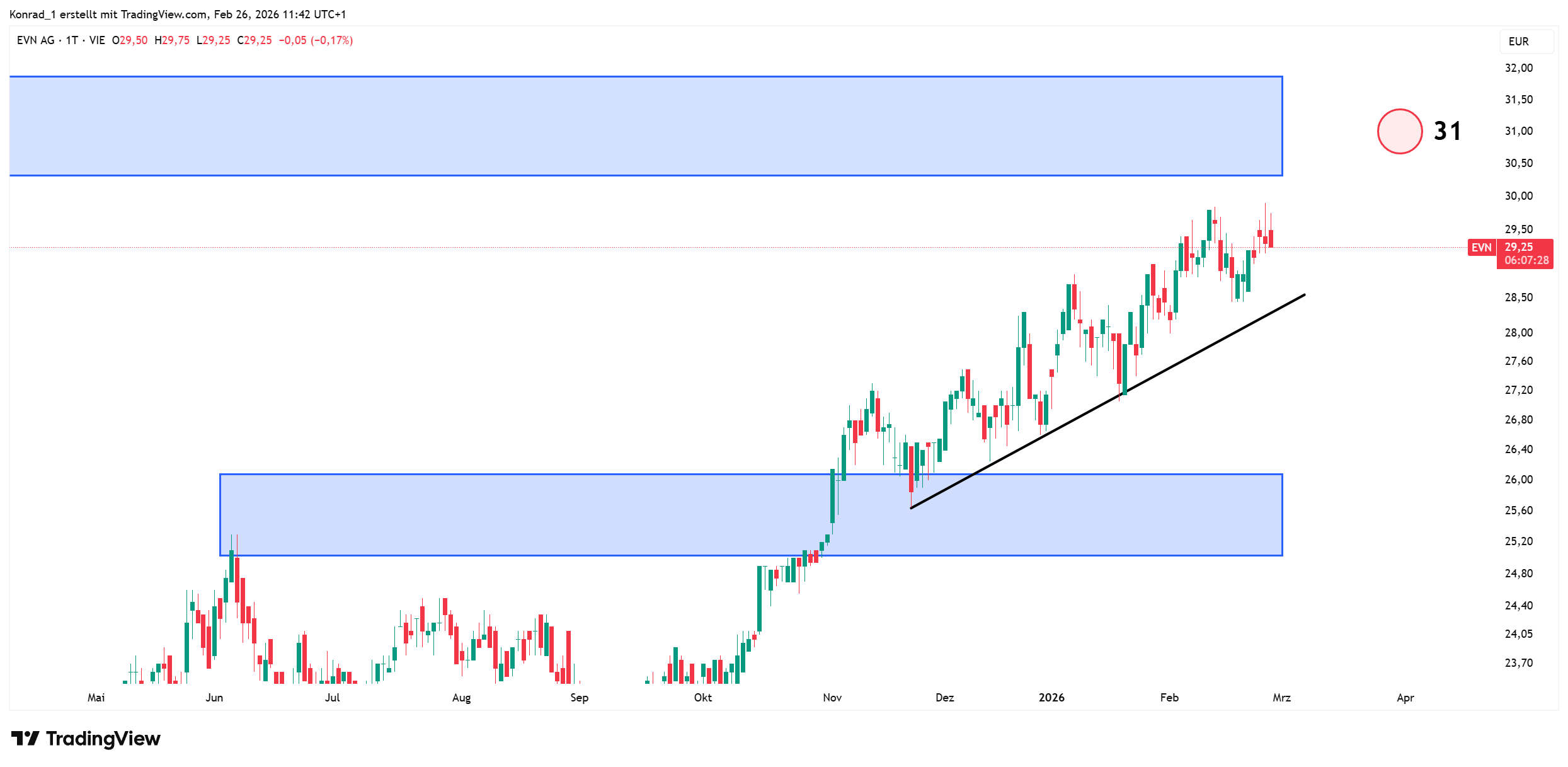Image resolution: width=1568 pixels, height=767 pixels.
Task: Click the 29,25 current price box
Action: tap(1518, 247)
